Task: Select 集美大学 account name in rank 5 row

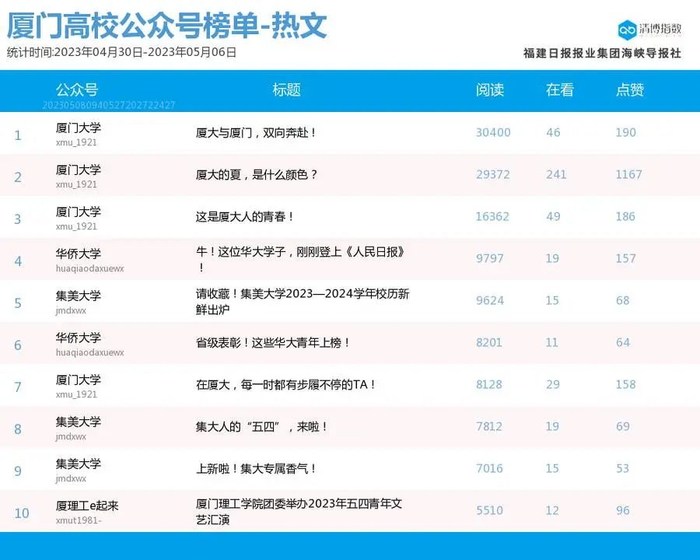Action: pyautogui.click(x=78, y=296)
